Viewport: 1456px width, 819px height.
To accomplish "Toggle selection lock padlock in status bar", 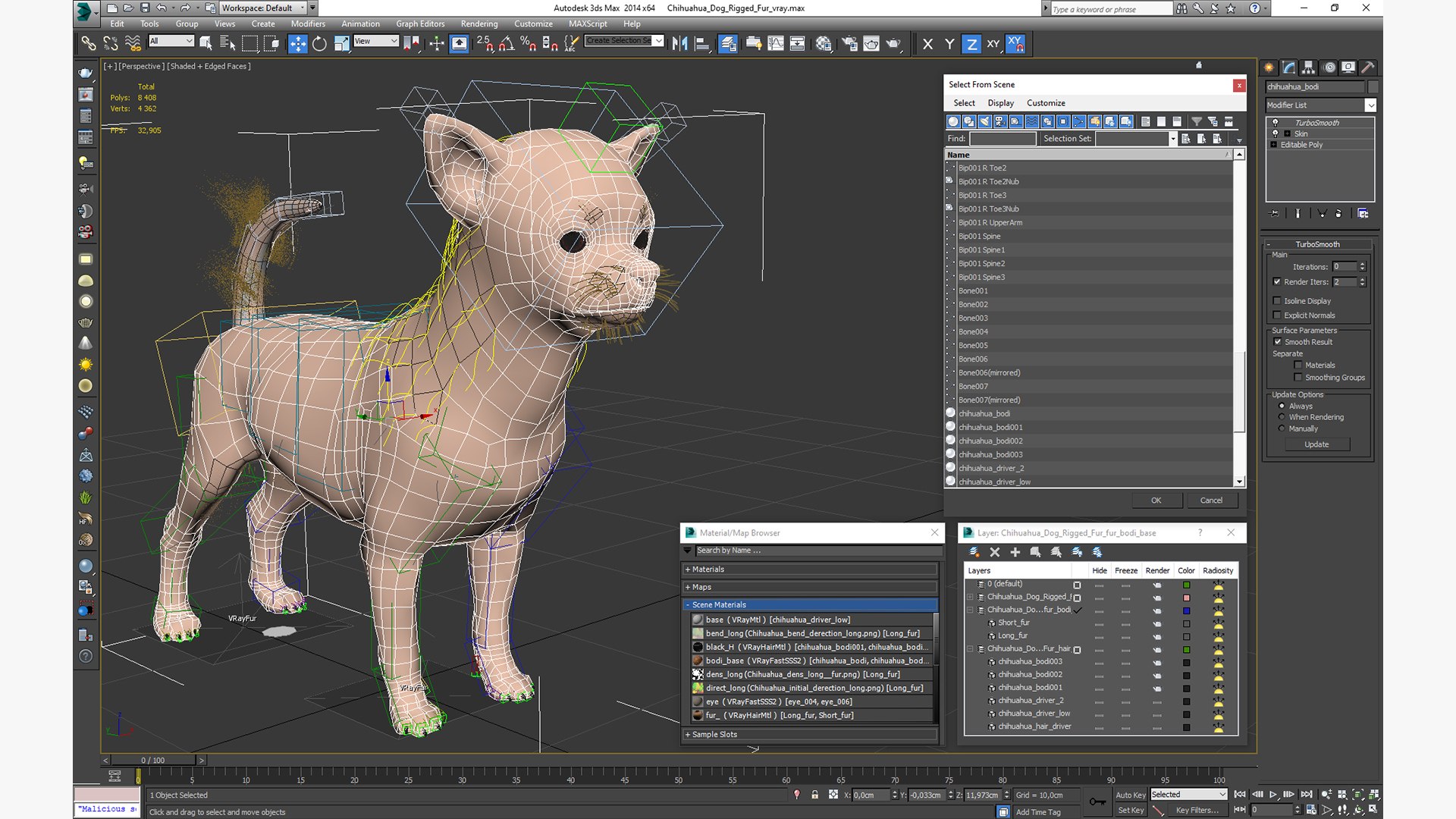I will (x=814, y=795).
